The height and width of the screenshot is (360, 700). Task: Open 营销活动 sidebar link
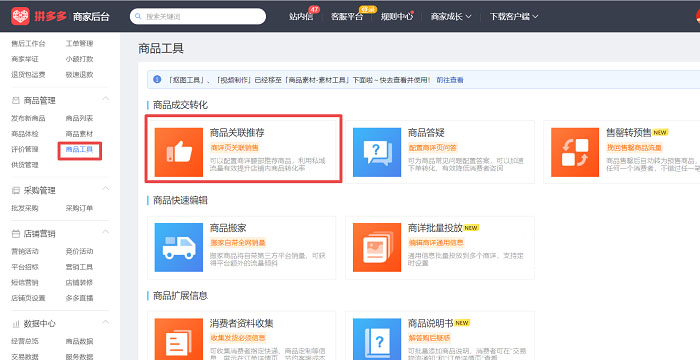[x=25, y=251]
